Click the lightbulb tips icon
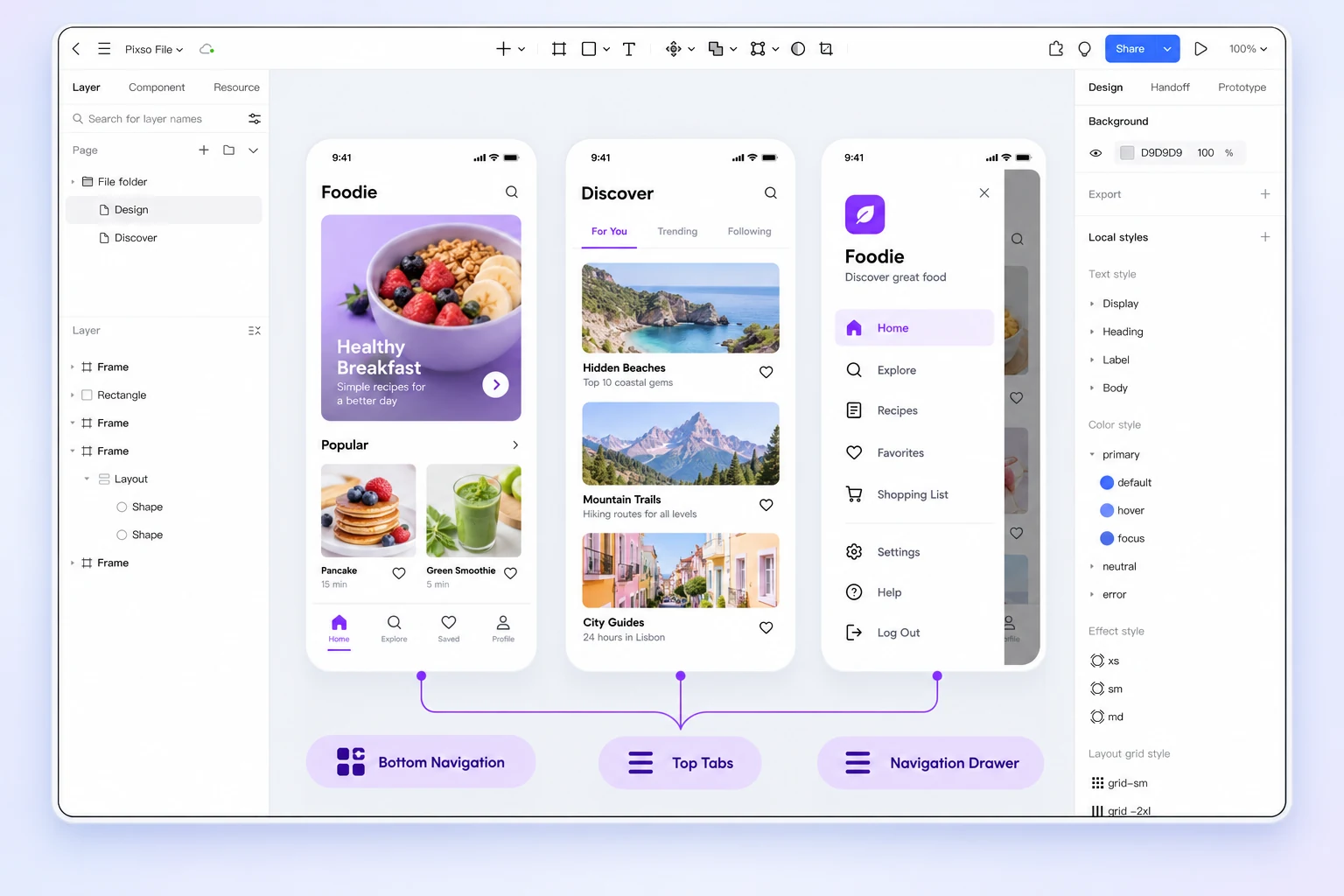The width and height of the screenshot is (1344, 896). click(1085, 49)
